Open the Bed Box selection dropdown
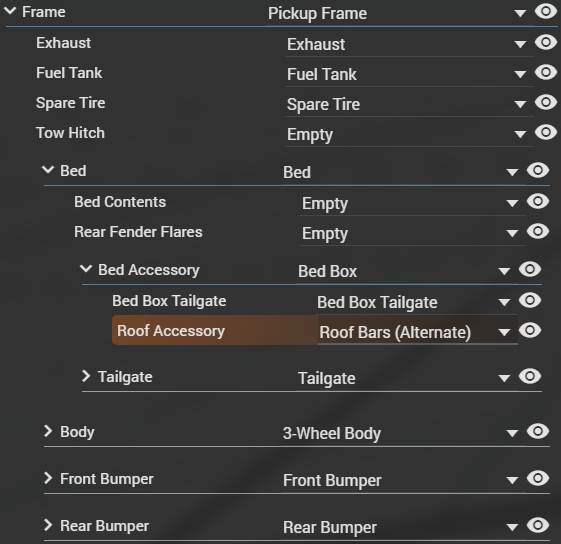The height and width of the screenshot is (544, 561). click(407, 271)
